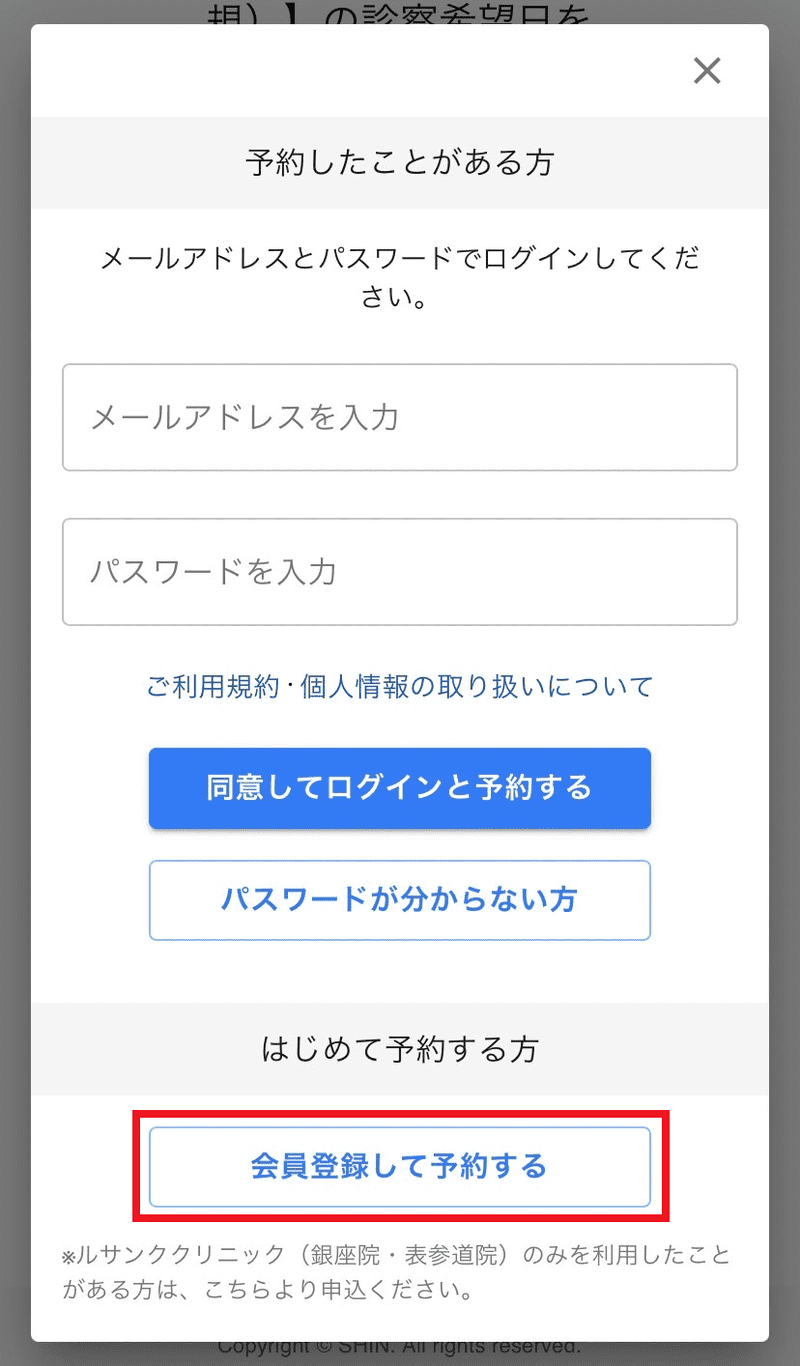Image resolution: width=800 pixels, height=1366 pixels.
Task: Close the login dialog with the X icon
Action: pos(707,71)
